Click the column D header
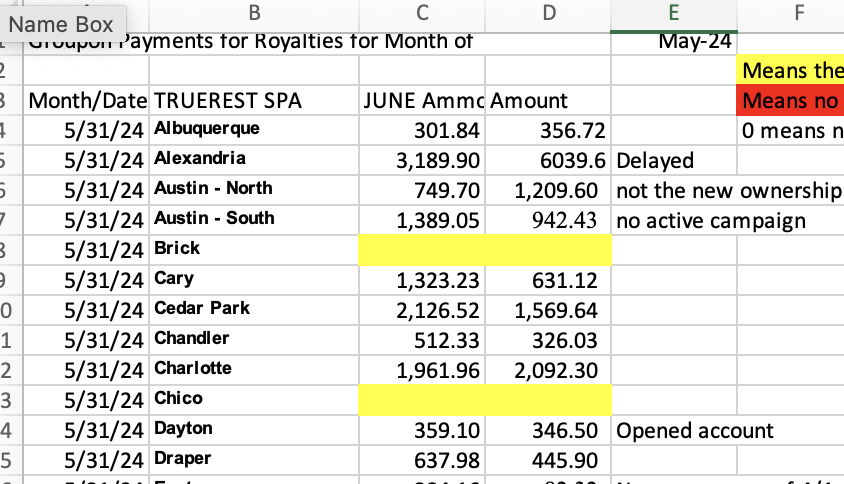 coord(548,13)
